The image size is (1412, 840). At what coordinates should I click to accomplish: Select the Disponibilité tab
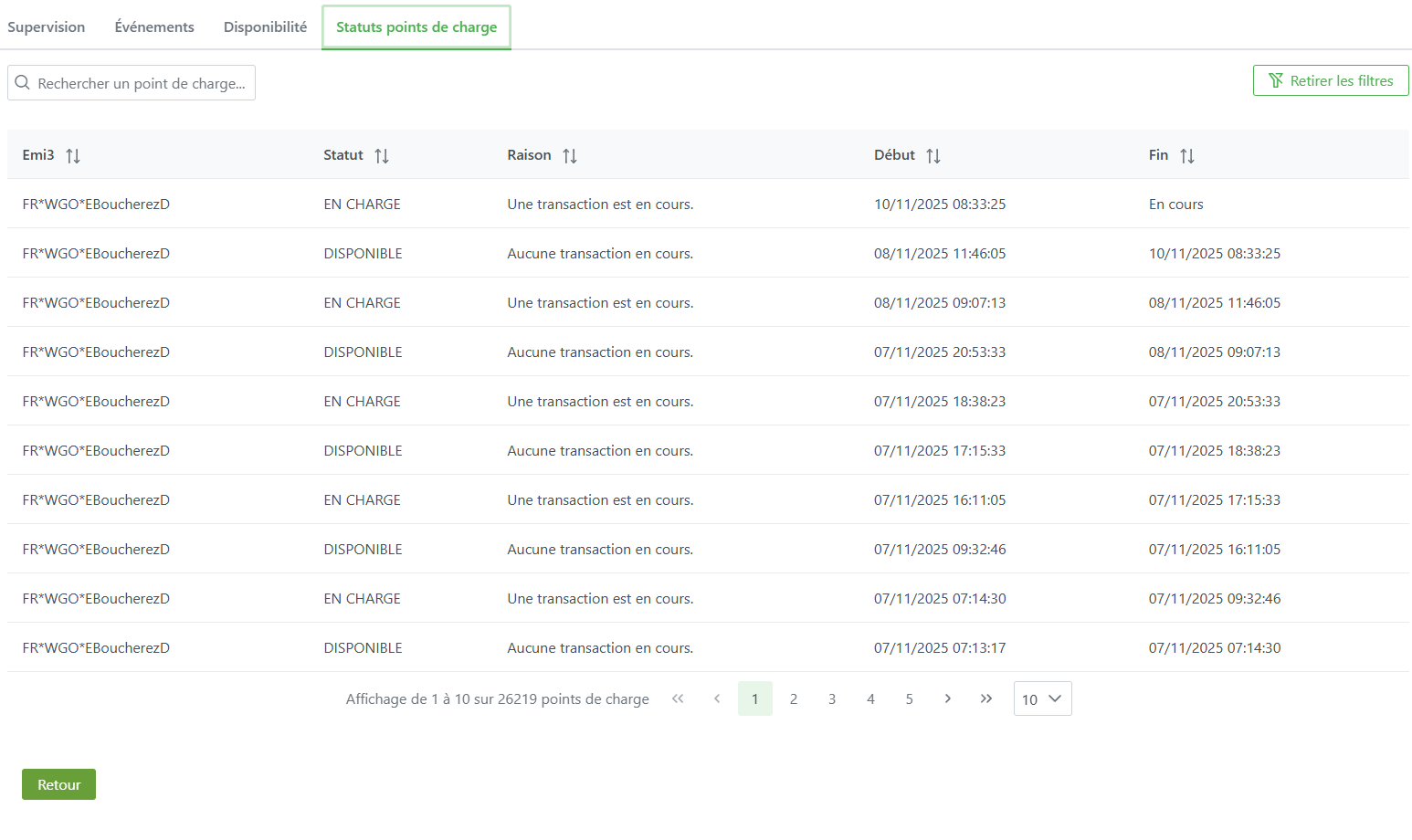pos(265,27)
